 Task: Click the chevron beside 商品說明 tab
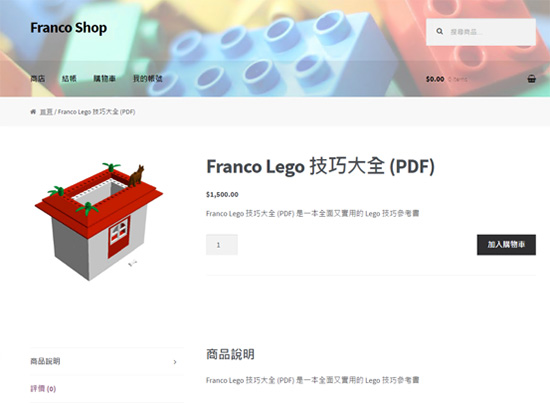point(175,362)
